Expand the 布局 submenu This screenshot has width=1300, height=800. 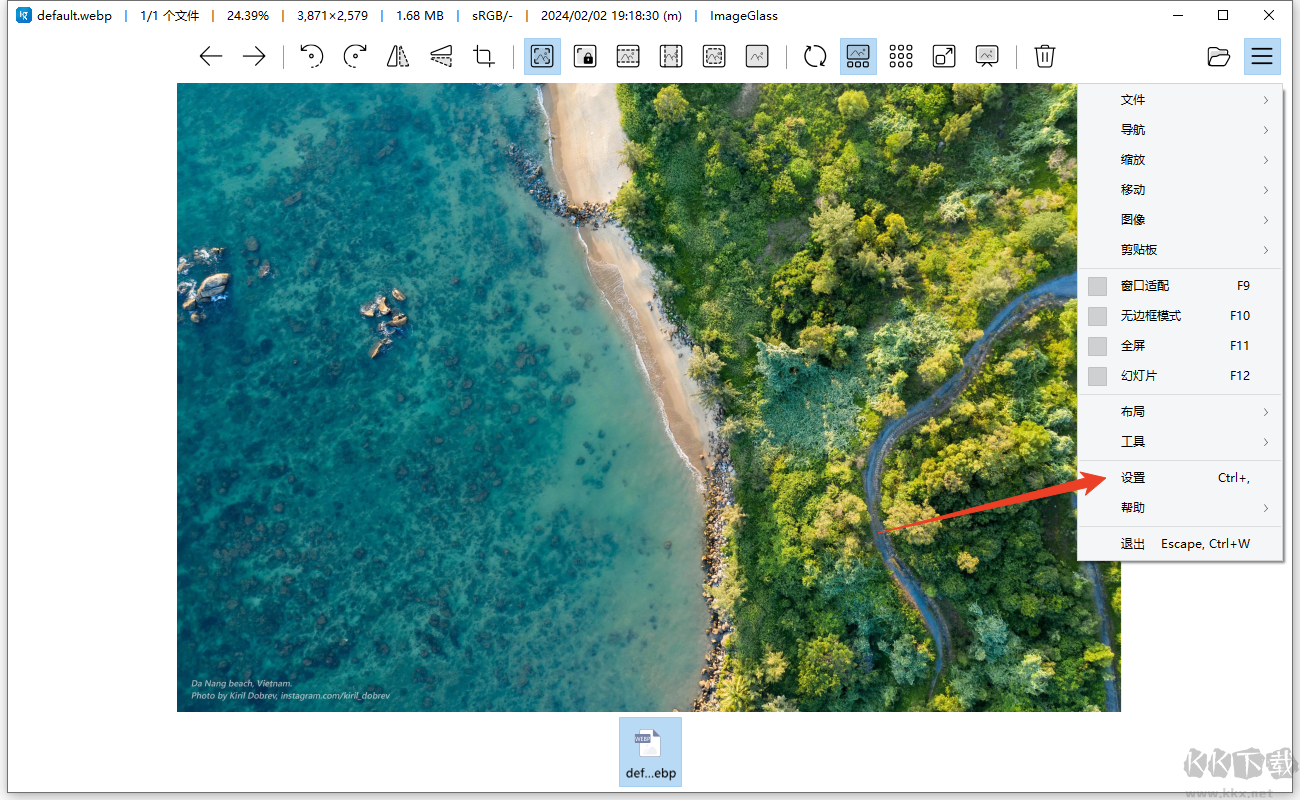1180,412
